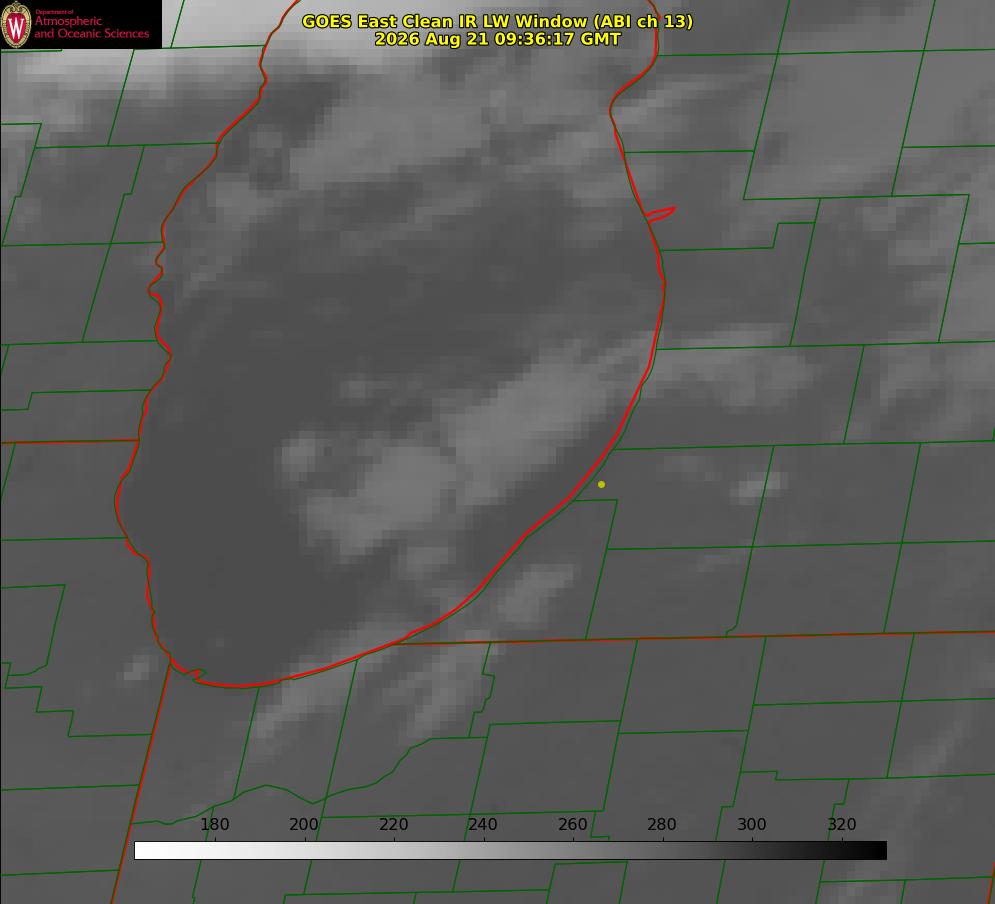Click the UW crest logo
Image resolution: width=995 pixels, height=904 pixels.
click(x=16, y=25)
